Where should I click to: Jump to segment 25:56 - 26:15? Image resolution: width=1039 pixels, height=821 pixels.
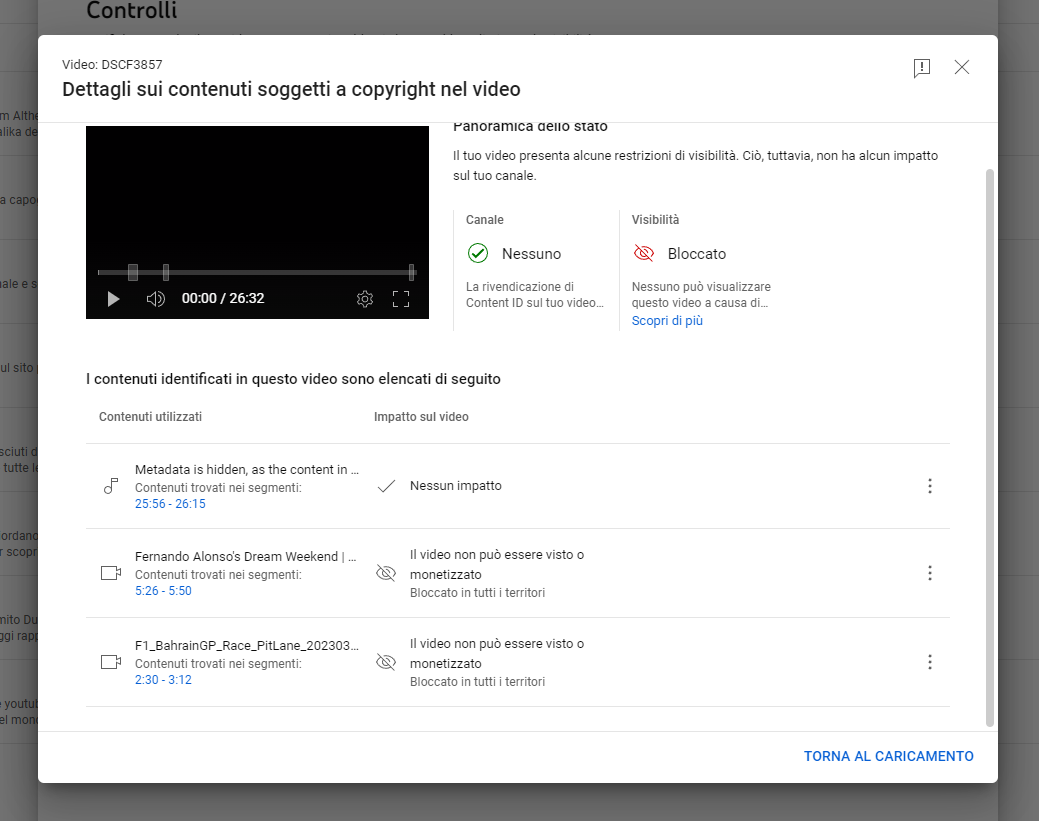tap(170, 504)
